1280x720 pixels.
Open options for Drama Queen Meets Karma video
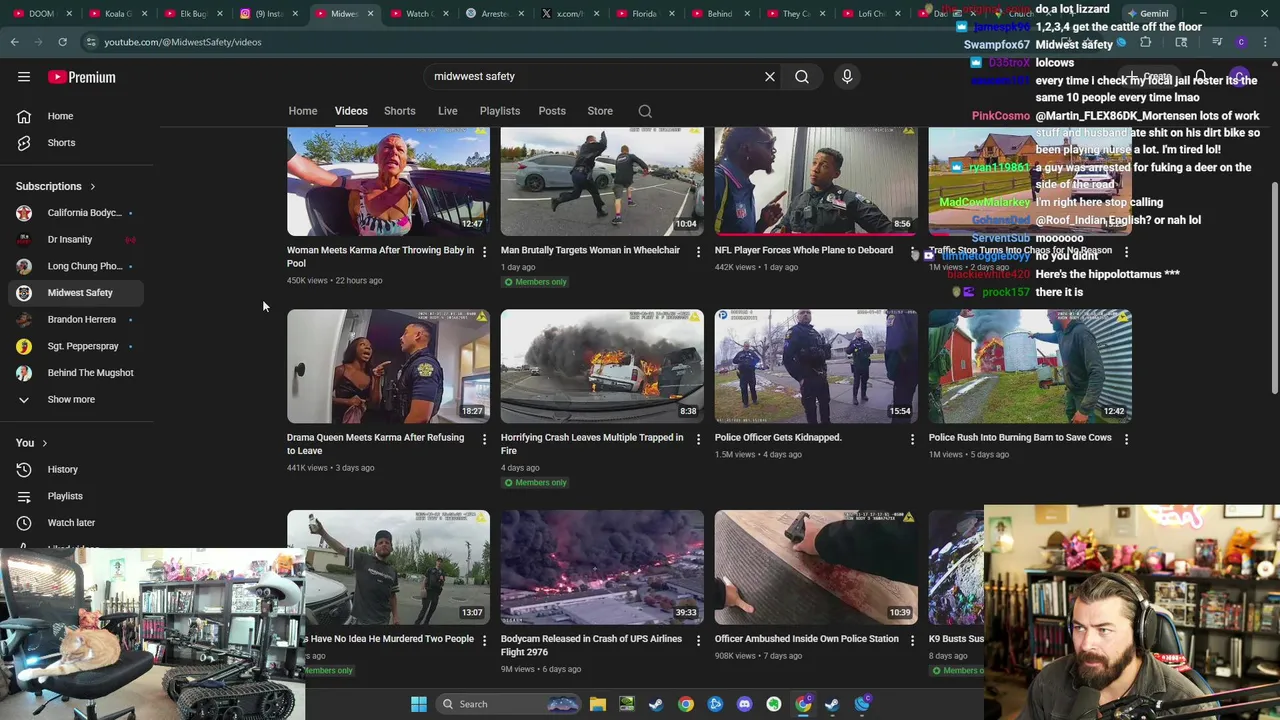[484, 438]
